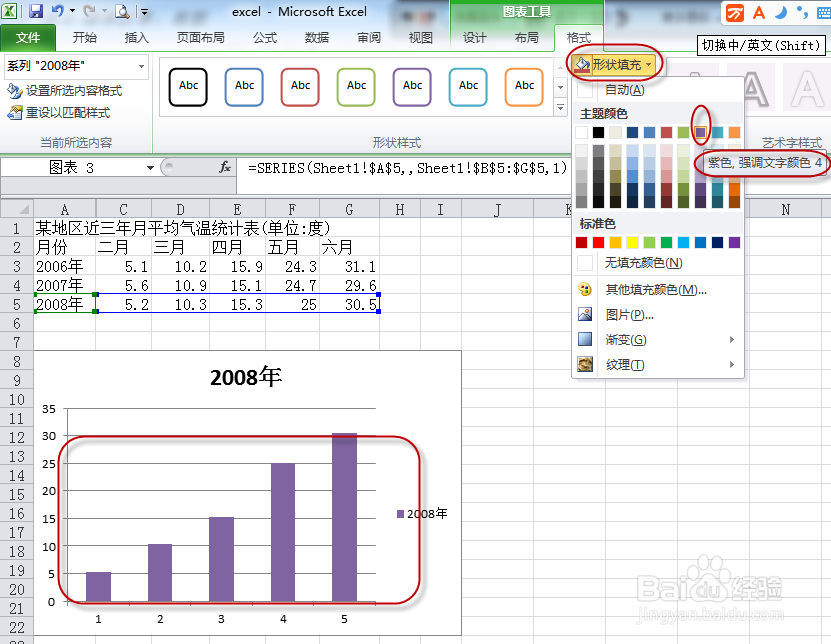
Task: Click the Name Box showing 图表 3
Action: point(73,168)
